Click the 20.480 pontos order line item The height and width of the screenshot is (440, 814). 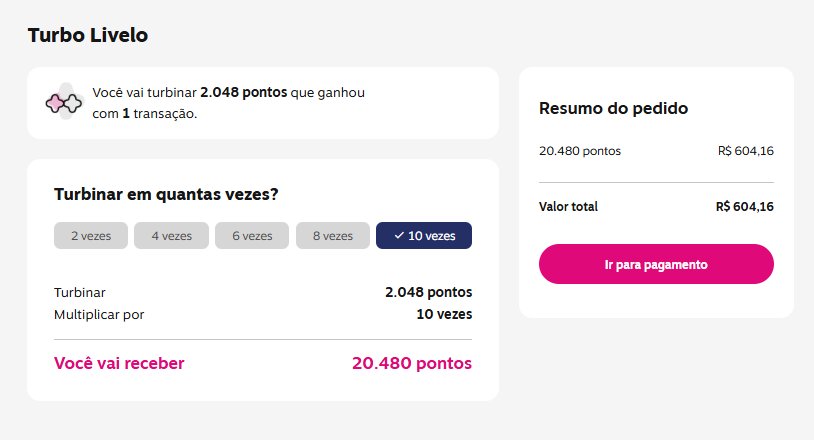coord(580,151)
